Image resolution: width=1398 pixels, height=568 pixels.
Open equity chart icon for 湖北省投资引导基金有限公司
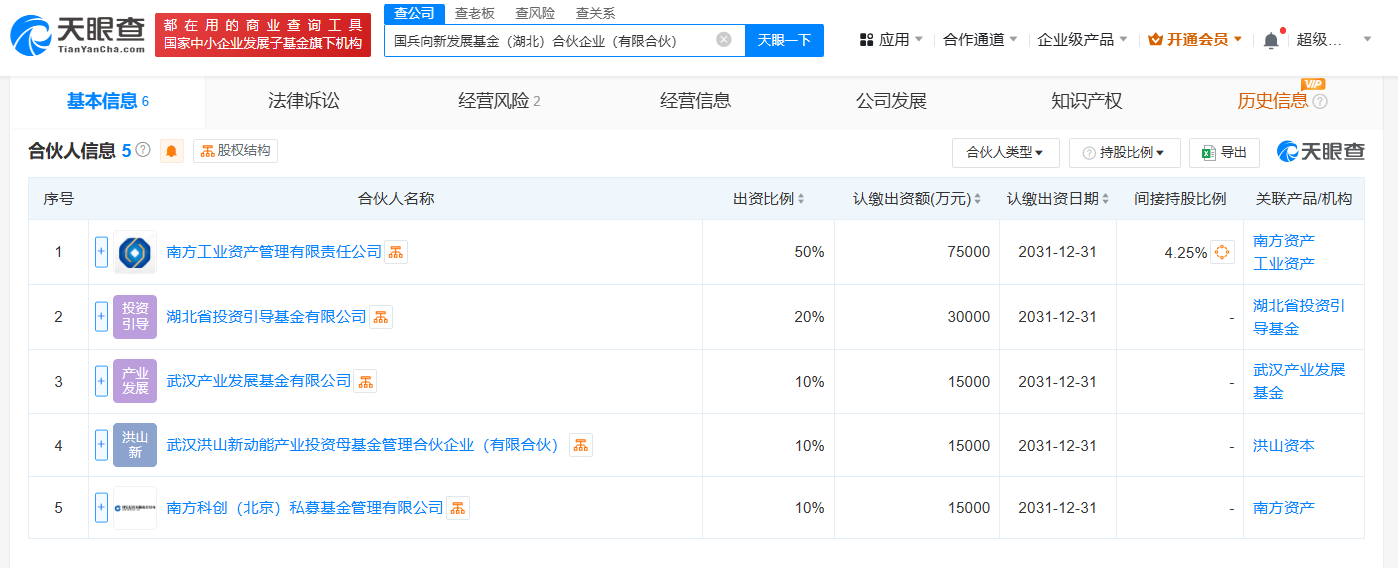coord(381,317)
